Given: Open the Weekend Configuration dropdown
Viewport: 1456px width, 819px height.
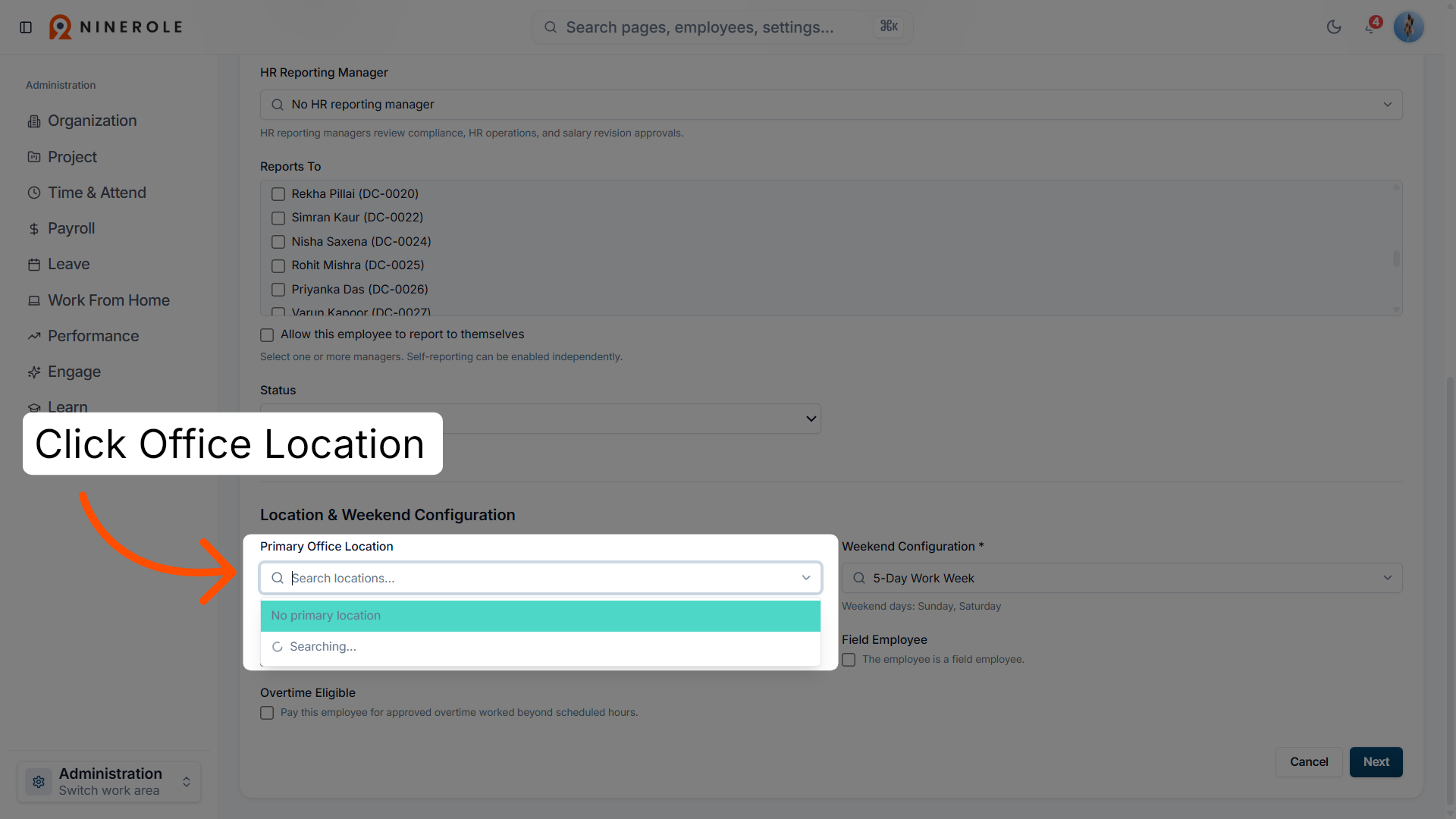Looking at the screenshot, I should [x=1122, y=578].
